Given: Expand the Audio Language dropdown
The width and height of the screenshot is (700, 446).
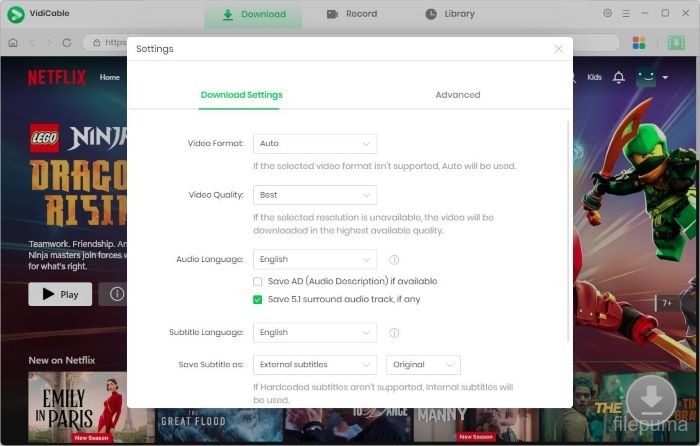Looking at the screenshot, I should [x=314, y=259].
